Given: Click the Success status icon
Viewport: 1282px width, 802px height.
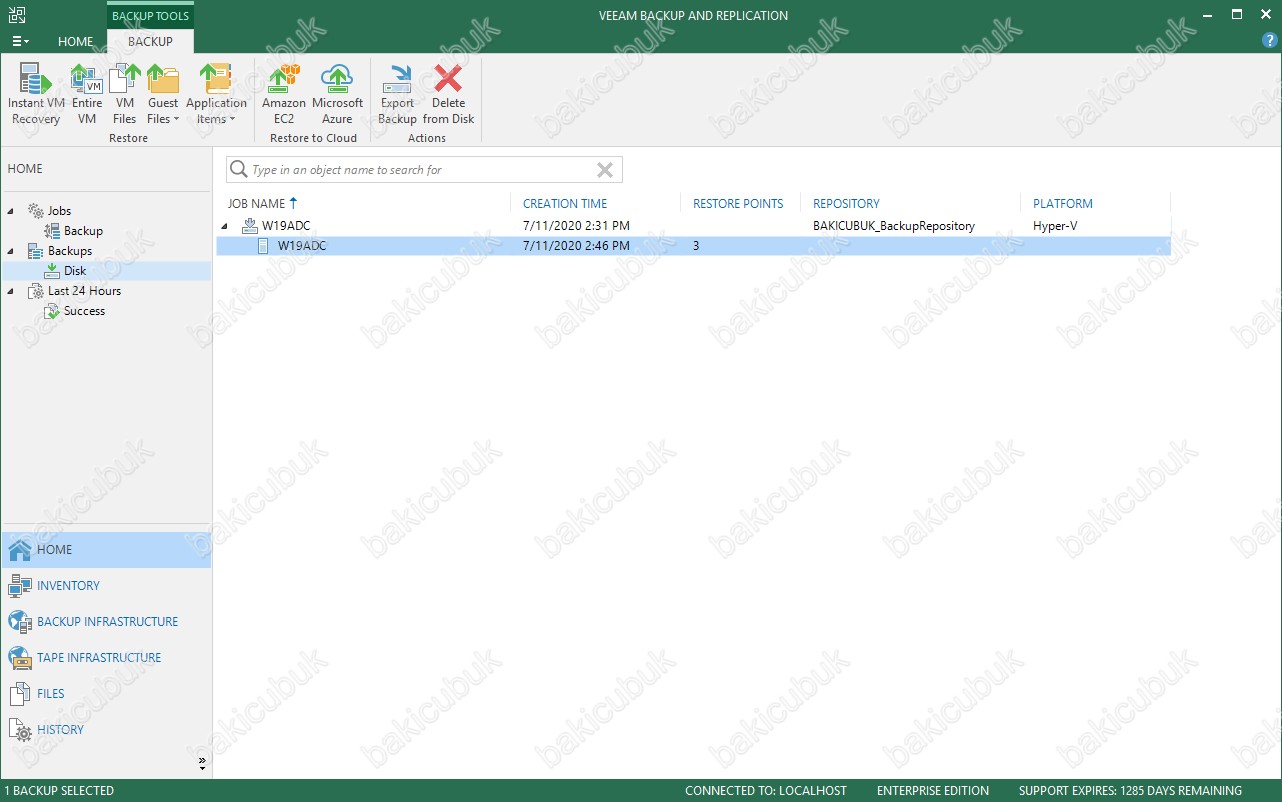Looking at the screenshot, I should (52, 311).
